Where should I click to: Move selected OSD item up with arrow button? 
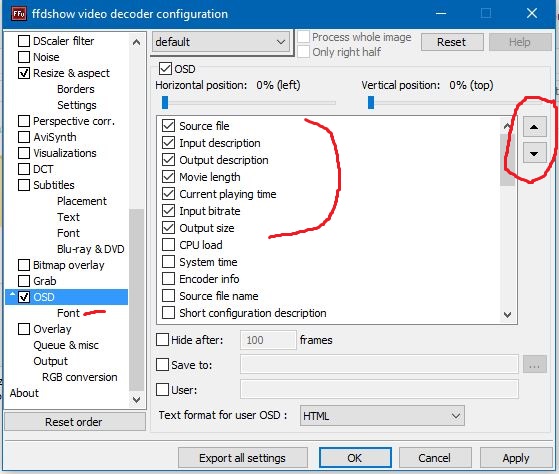click(x=534, y=127)
